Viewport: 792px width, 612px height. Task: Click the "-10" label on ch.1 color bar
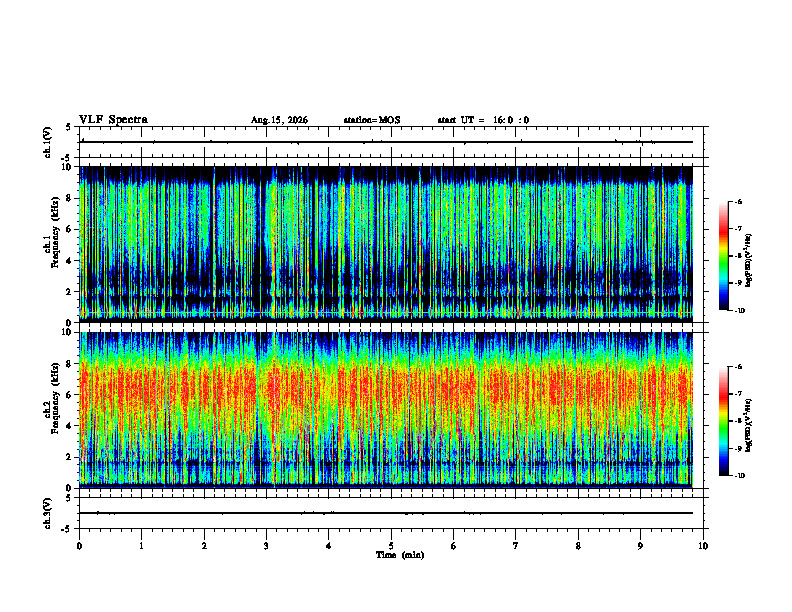tap(740, 311)
